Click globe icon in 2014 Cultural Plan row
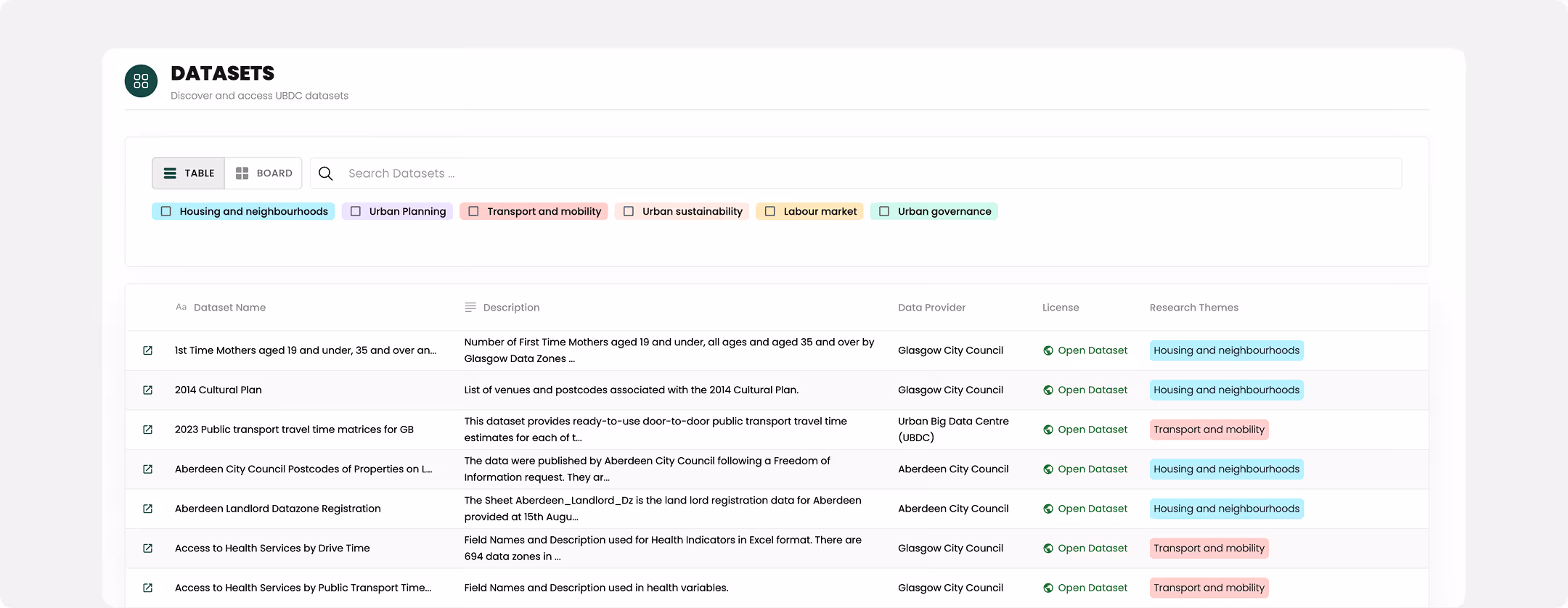1568x608 pixels. (1048, 390)
